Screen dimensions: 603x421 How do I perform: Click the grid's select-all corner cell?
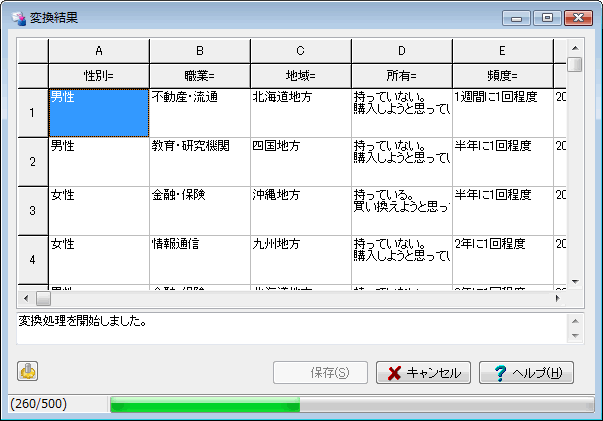click(x=32, y=50)
